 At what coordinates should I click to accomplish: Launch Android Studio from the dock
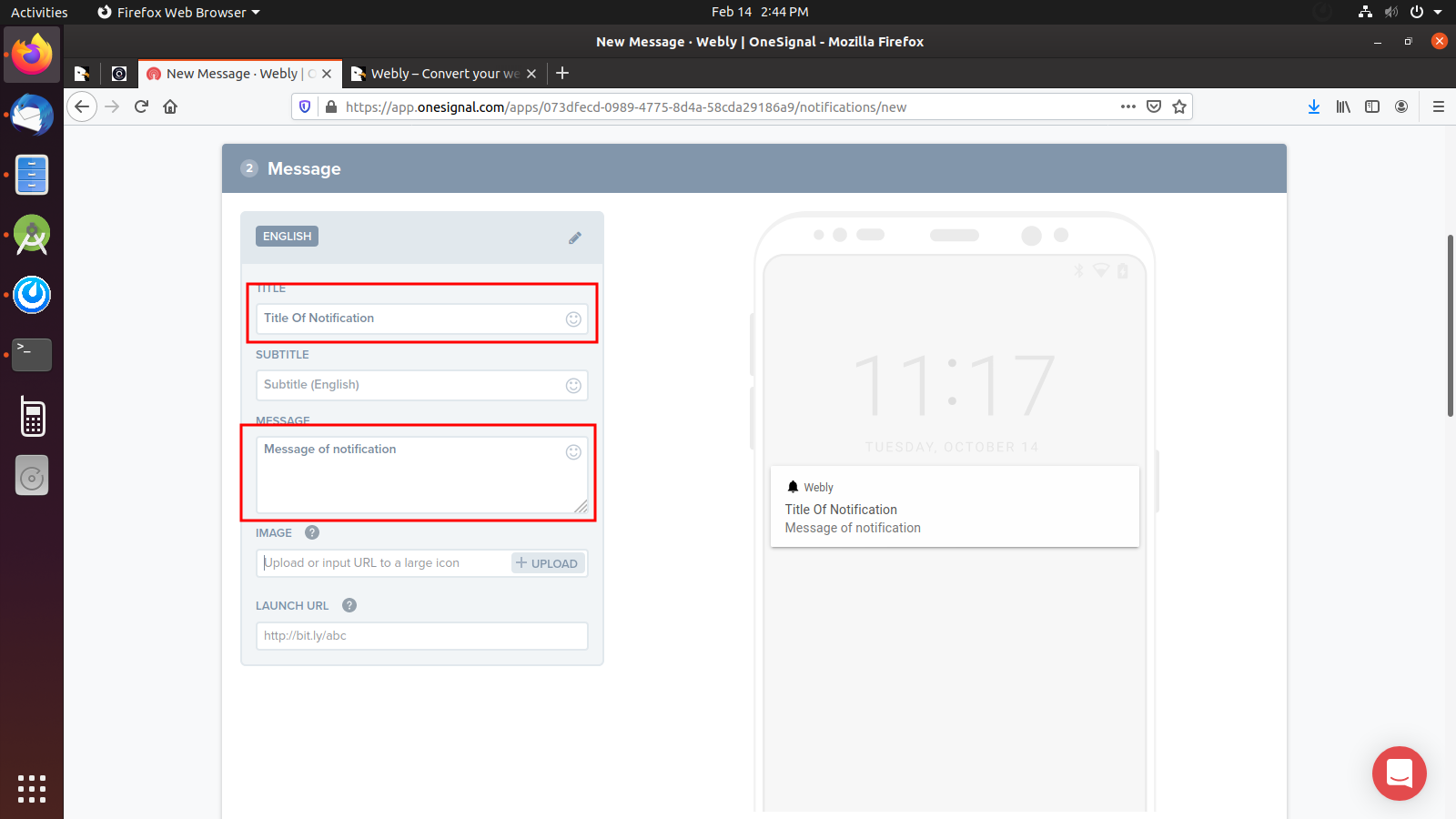(32, 235)
